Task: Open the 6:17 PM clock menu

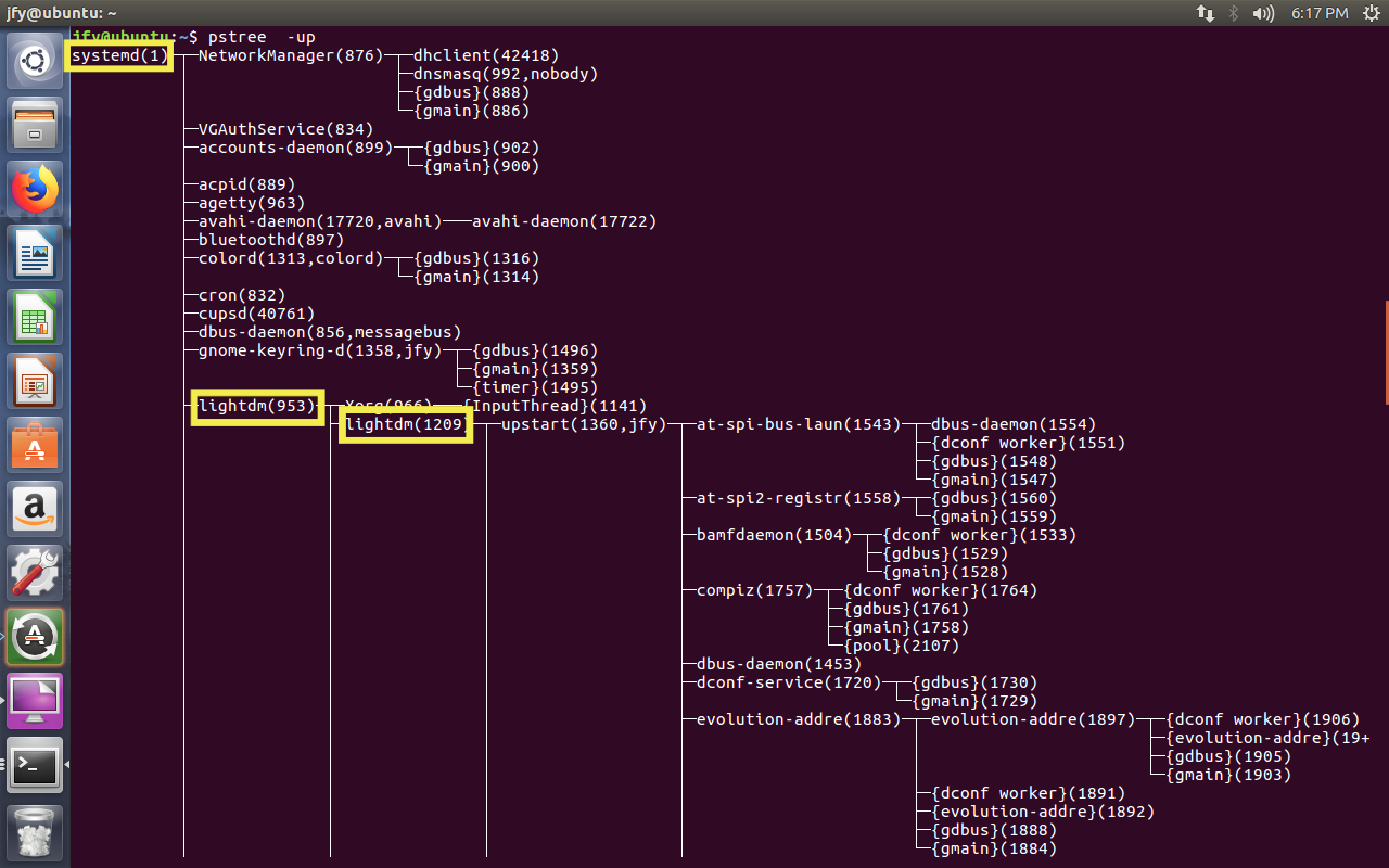Action: pos(1320,12)
